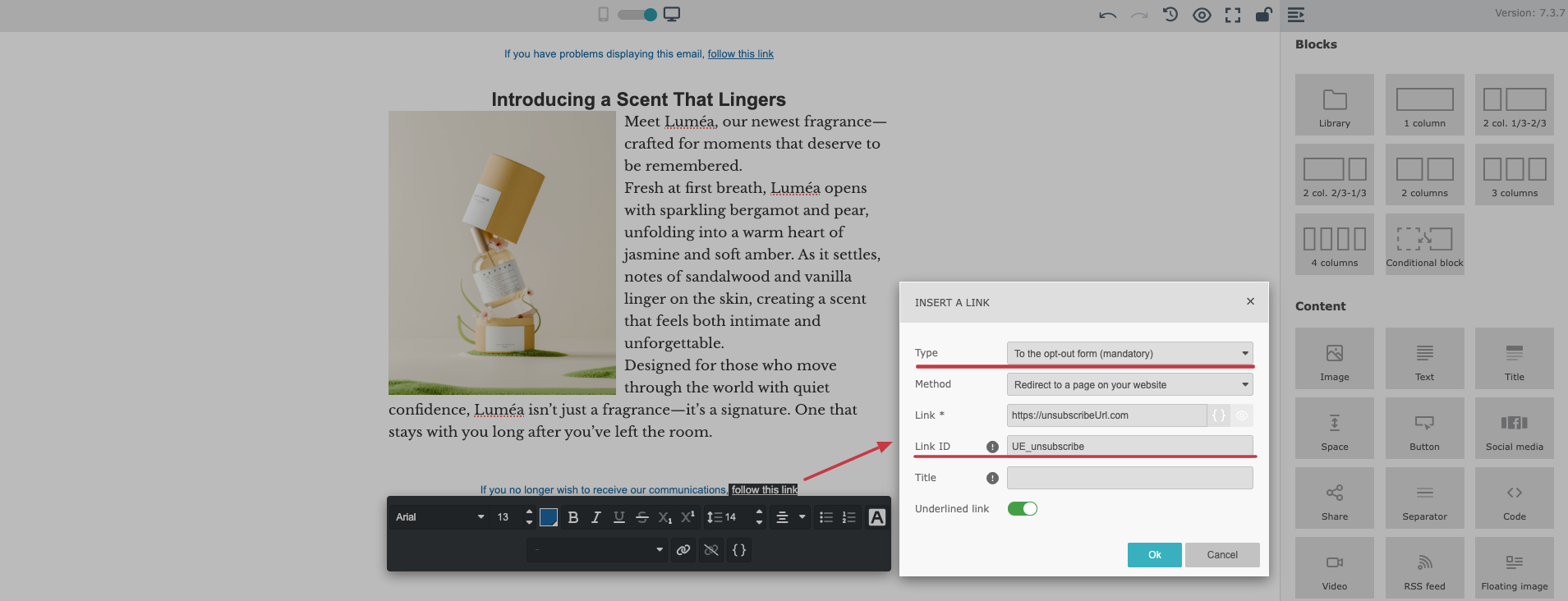Select the Button content element
Viewport: 1568px width, 601px height.
tap(1425, 428)
